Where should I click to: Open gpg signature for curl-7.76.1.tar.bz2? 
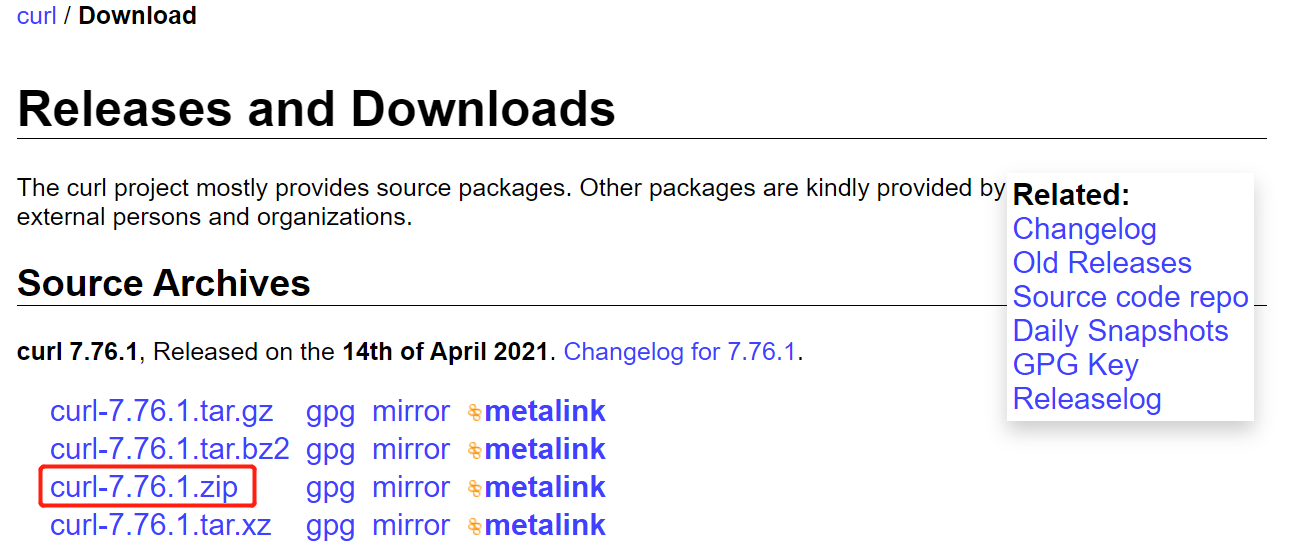(x=330, y=450)
